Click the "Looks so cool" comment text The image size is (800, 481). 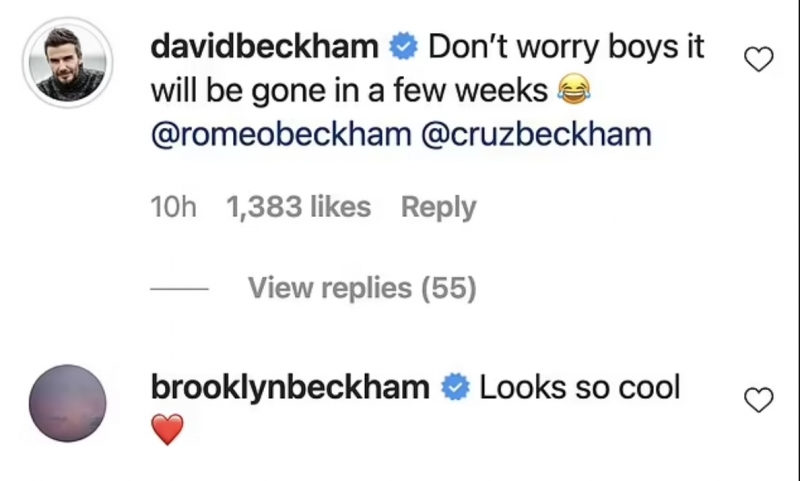click(580, 388)
